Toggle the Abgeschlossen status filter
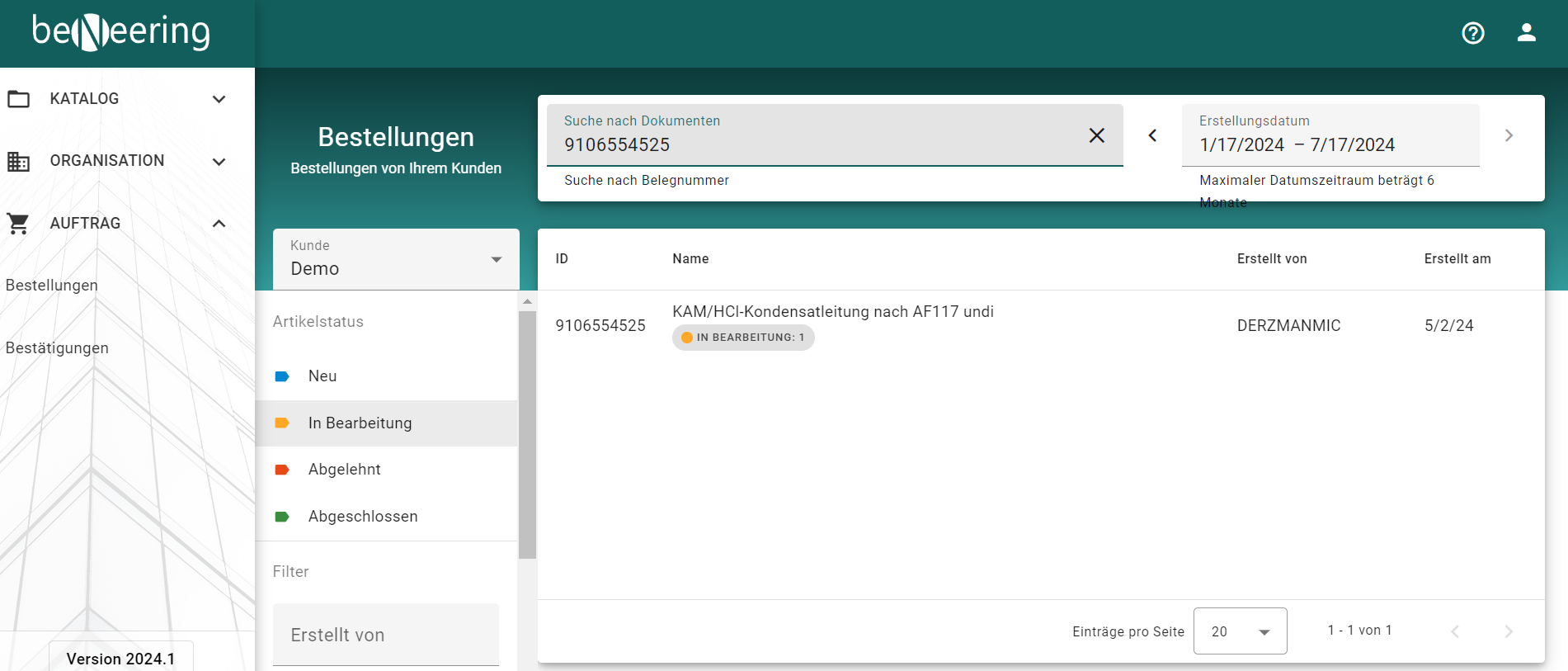This screenshot has width=1568, height=671. [362, 517]
